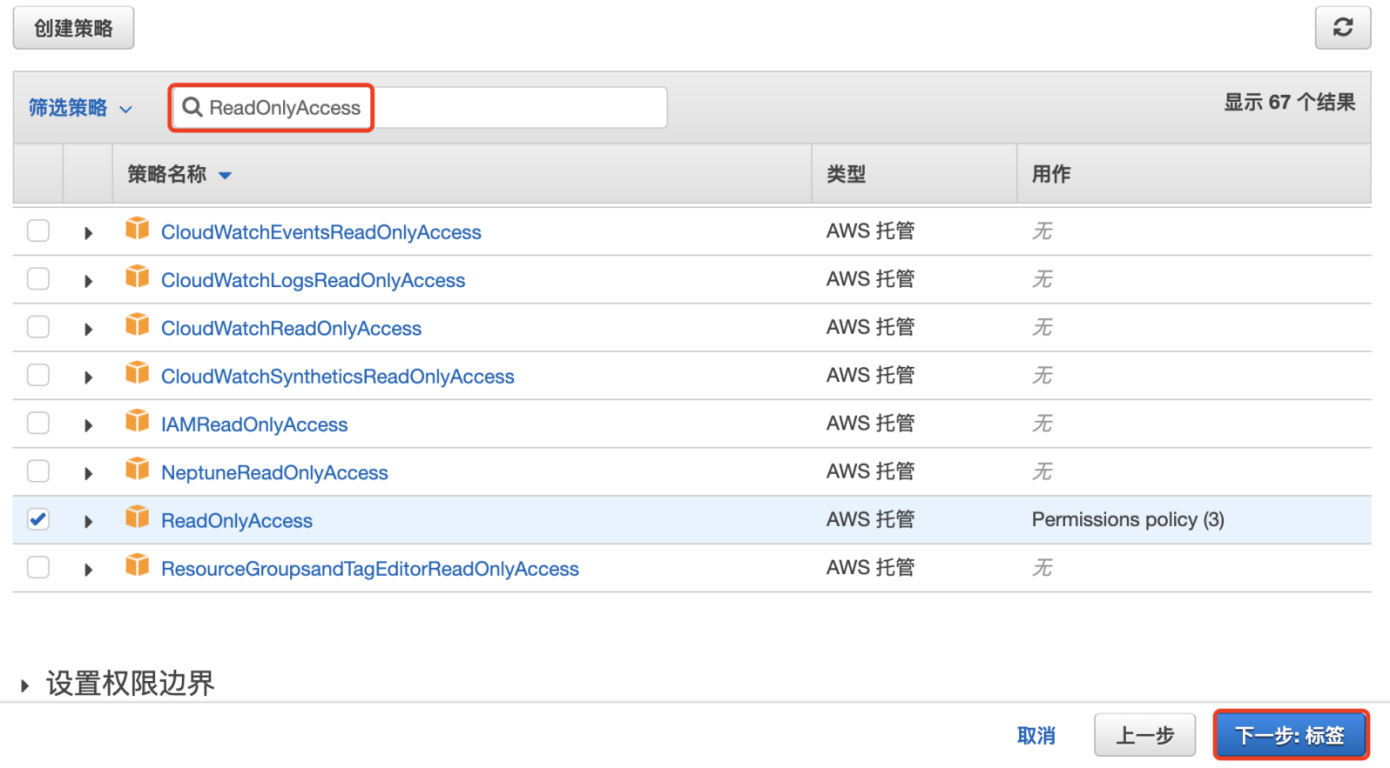Expand the NeptuneReadOnlyAccess row details
Screen dimensions: 1390x768
point(88,473)
